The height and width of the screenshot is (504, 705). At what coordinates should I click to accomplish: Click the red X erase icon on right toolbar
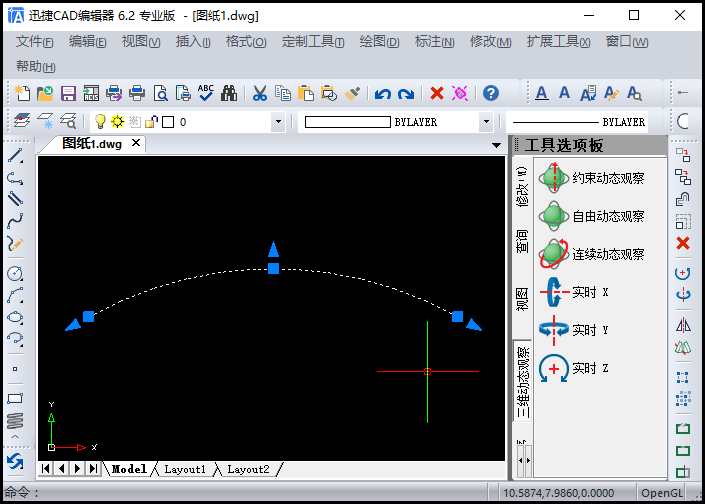(x=683, y=243)
